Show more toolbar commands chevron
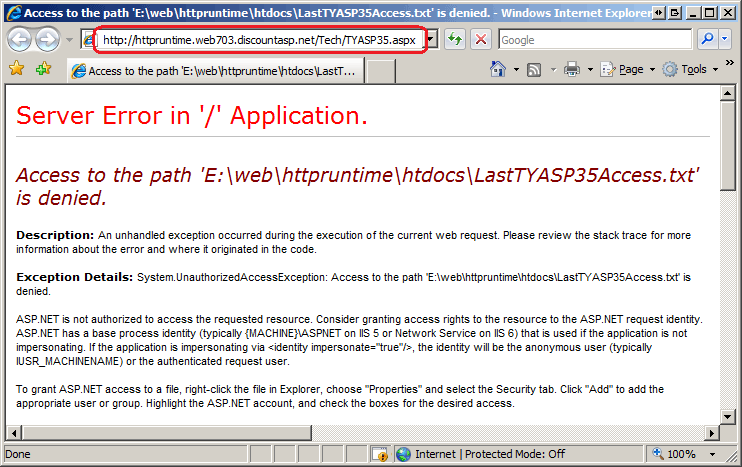The width and height of the screenshot is (742, 467). (x=730, y=62)
